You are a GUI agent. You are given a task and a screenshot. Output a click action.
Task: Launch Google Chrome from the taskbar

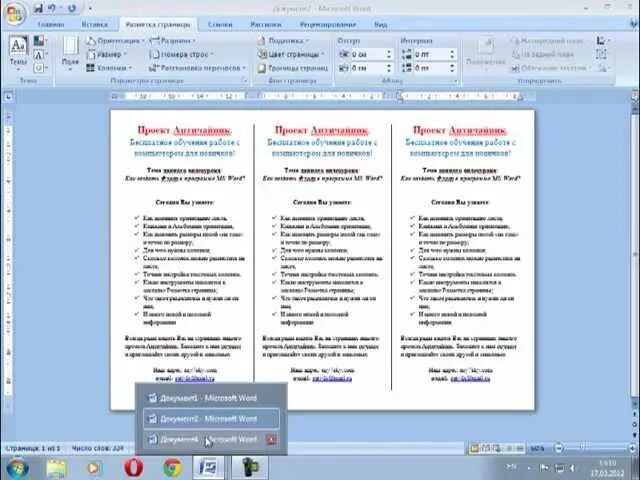173,468
